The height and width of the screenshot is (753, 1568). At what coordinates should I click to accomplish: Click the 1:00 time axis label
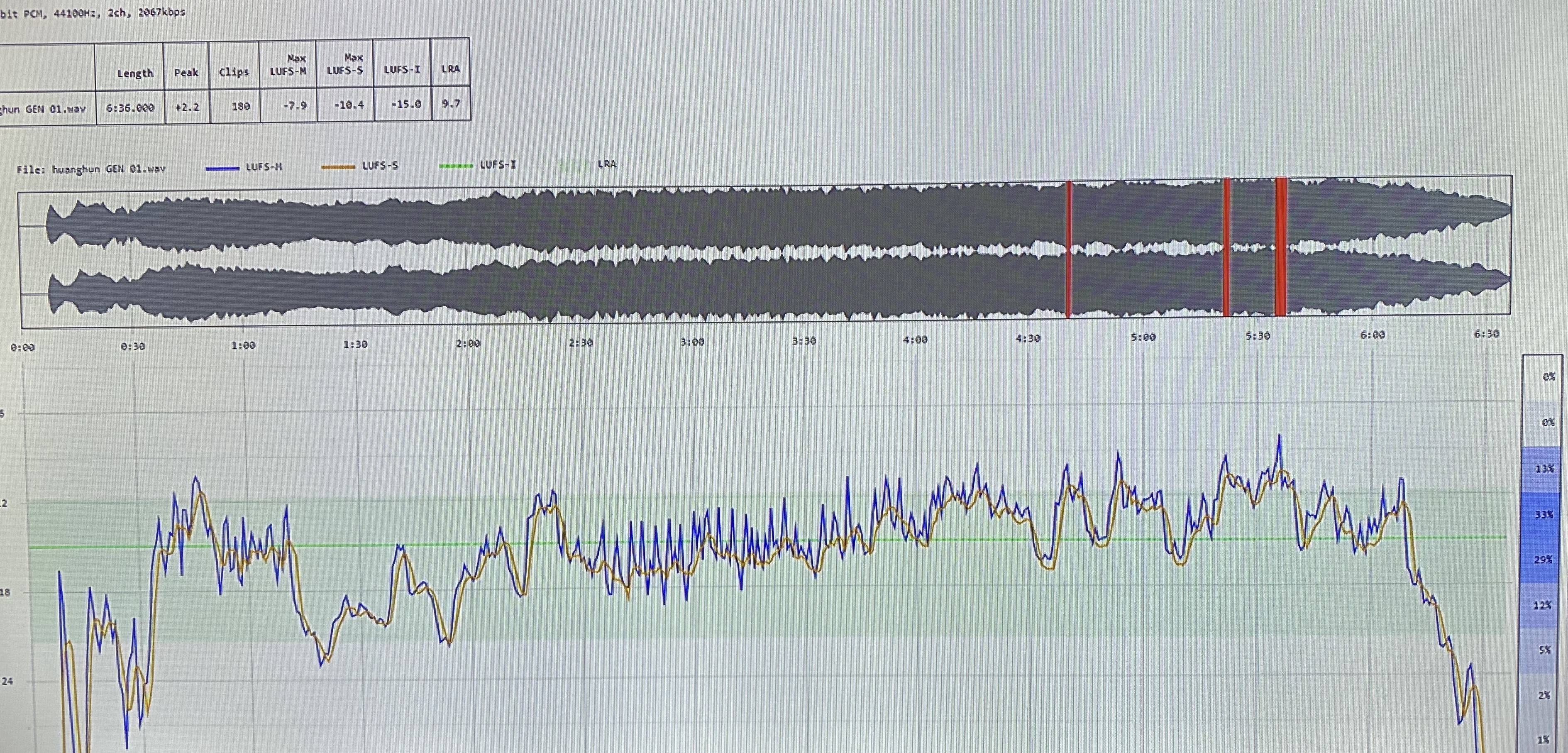[244, 345]
